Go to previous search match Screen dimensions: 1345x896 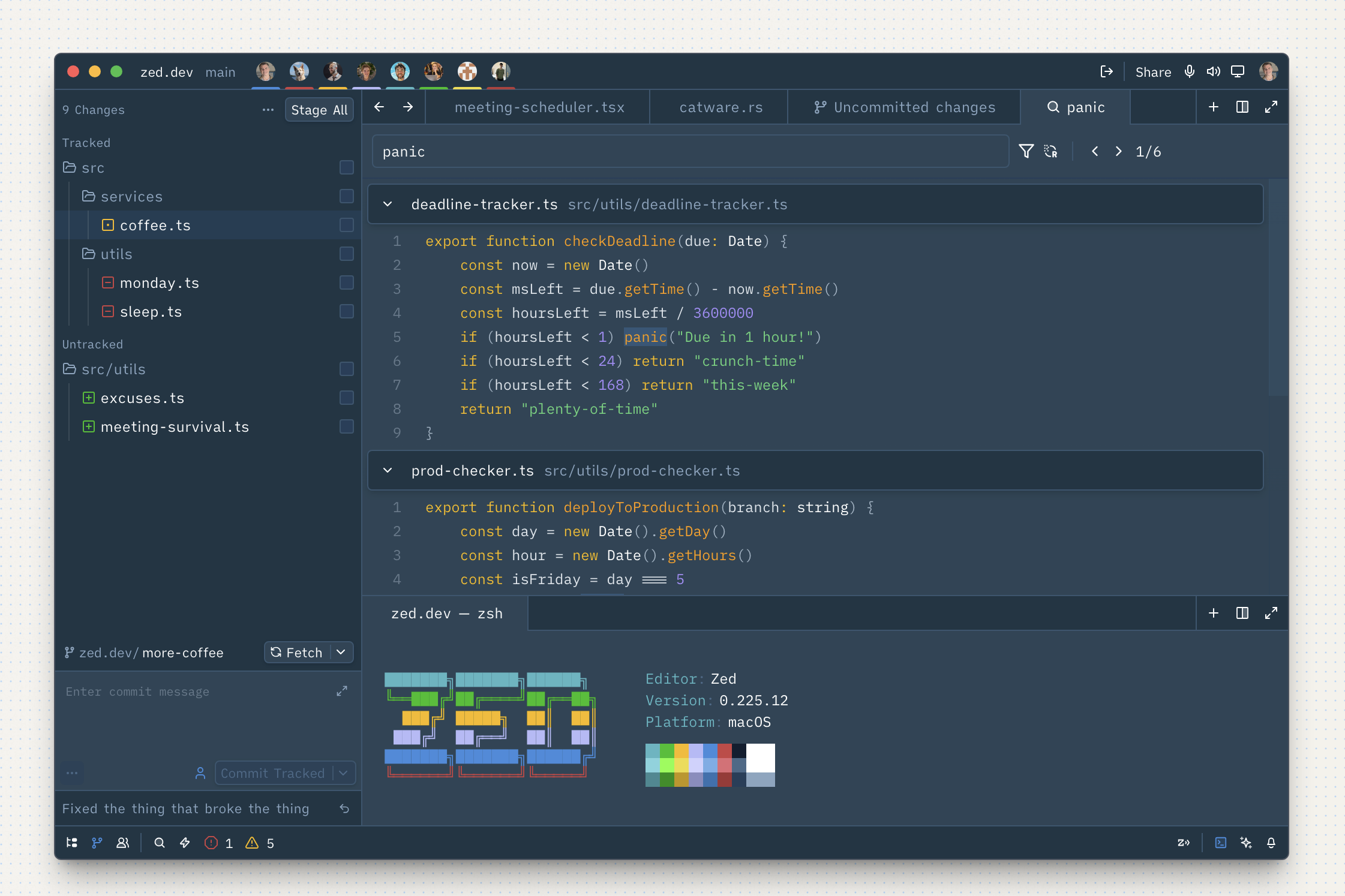point(1095,151)
